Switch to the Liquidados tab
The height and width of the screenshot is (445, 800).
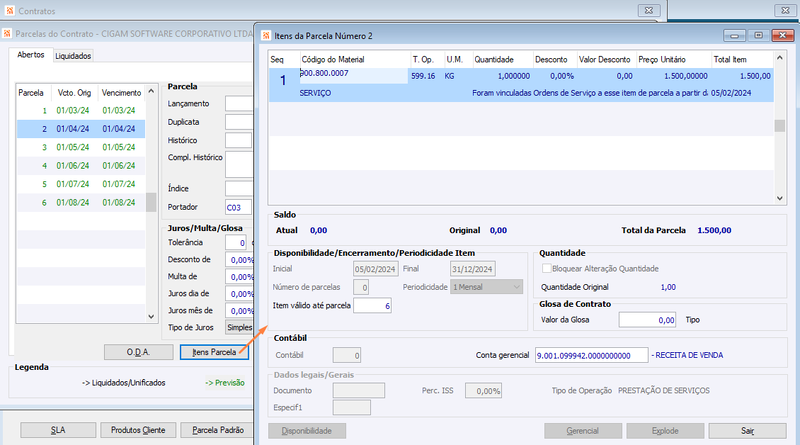pyautogui.click(x=73, y=56)
